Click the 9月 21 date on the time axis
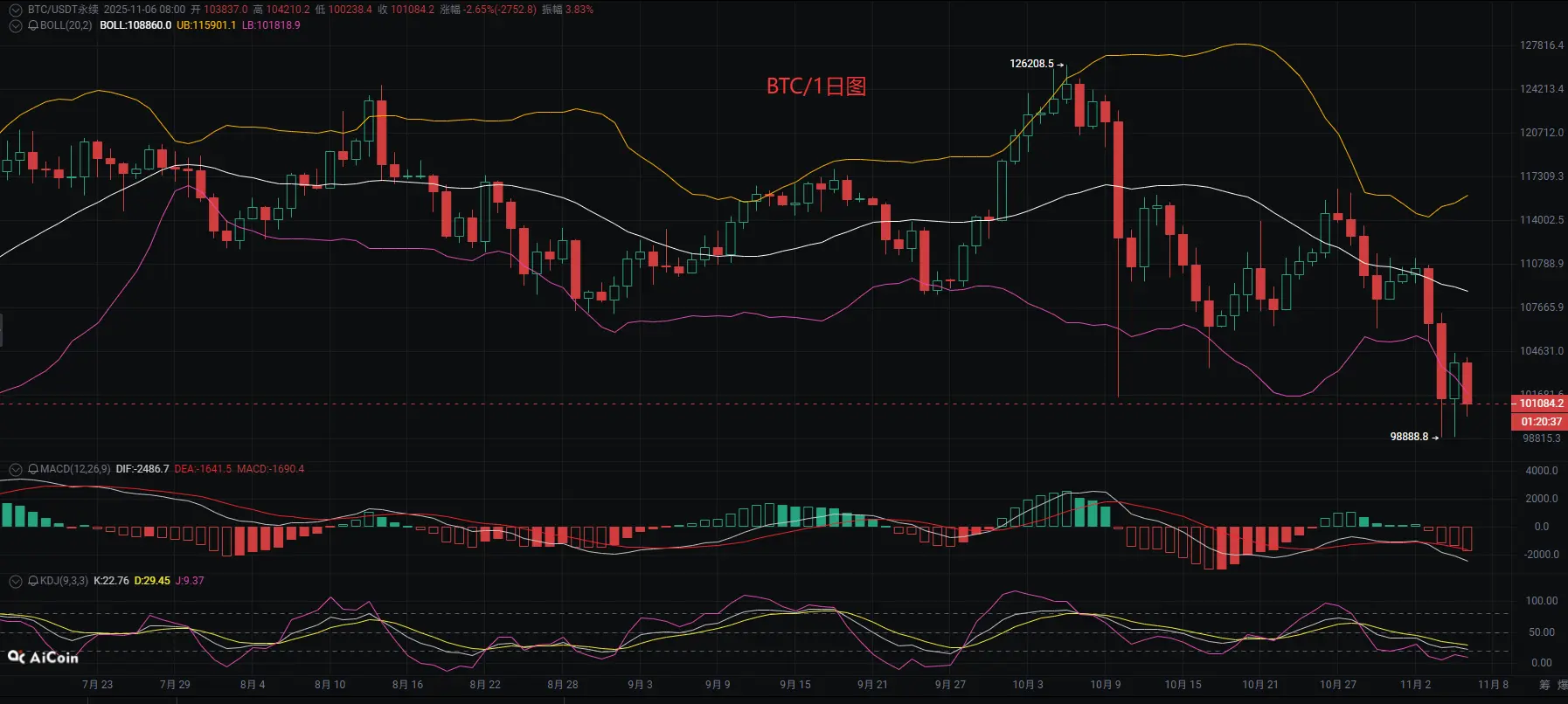1568x704 pixels. point(872,685)
